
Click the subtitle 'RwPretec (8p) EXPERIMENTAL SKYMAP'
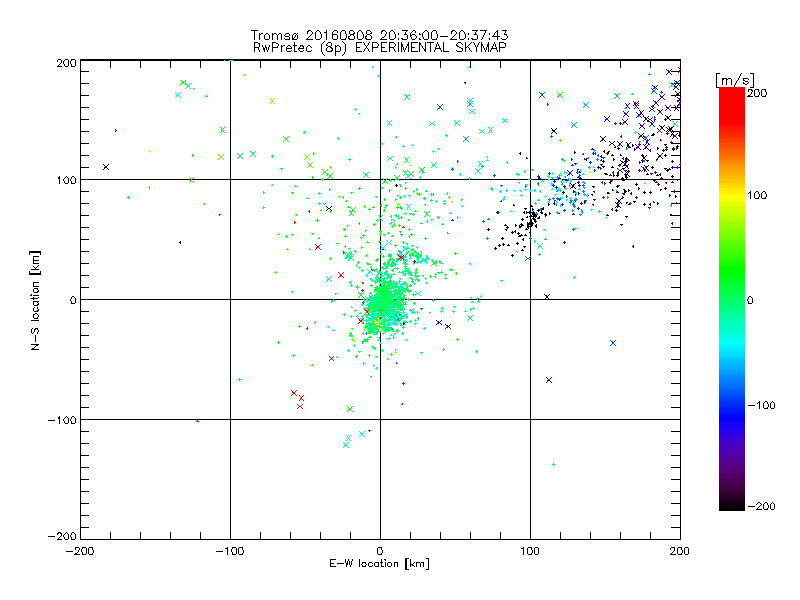[x=380, y=47]
